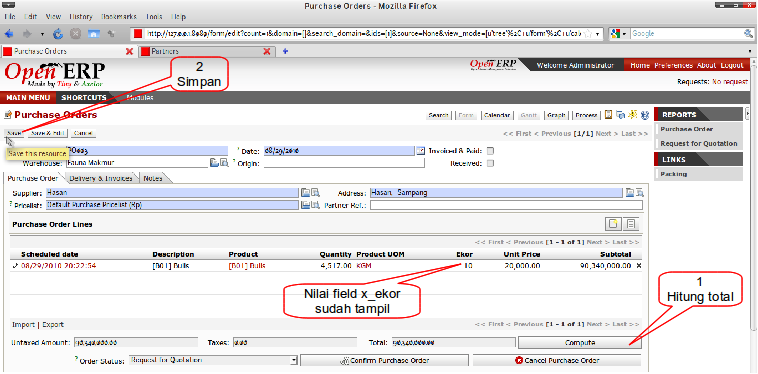Open the Tools menu
This screenshot has width=758, height=374.
coord(154,16)
